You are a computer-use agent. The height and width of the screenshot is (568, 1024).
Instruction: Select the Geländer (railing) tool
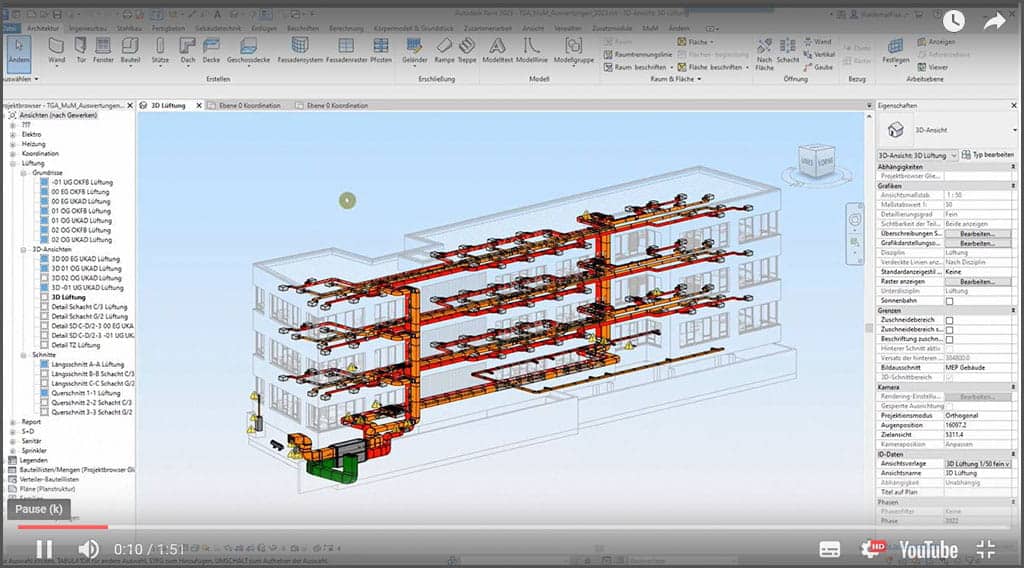[x=414, y=50]
